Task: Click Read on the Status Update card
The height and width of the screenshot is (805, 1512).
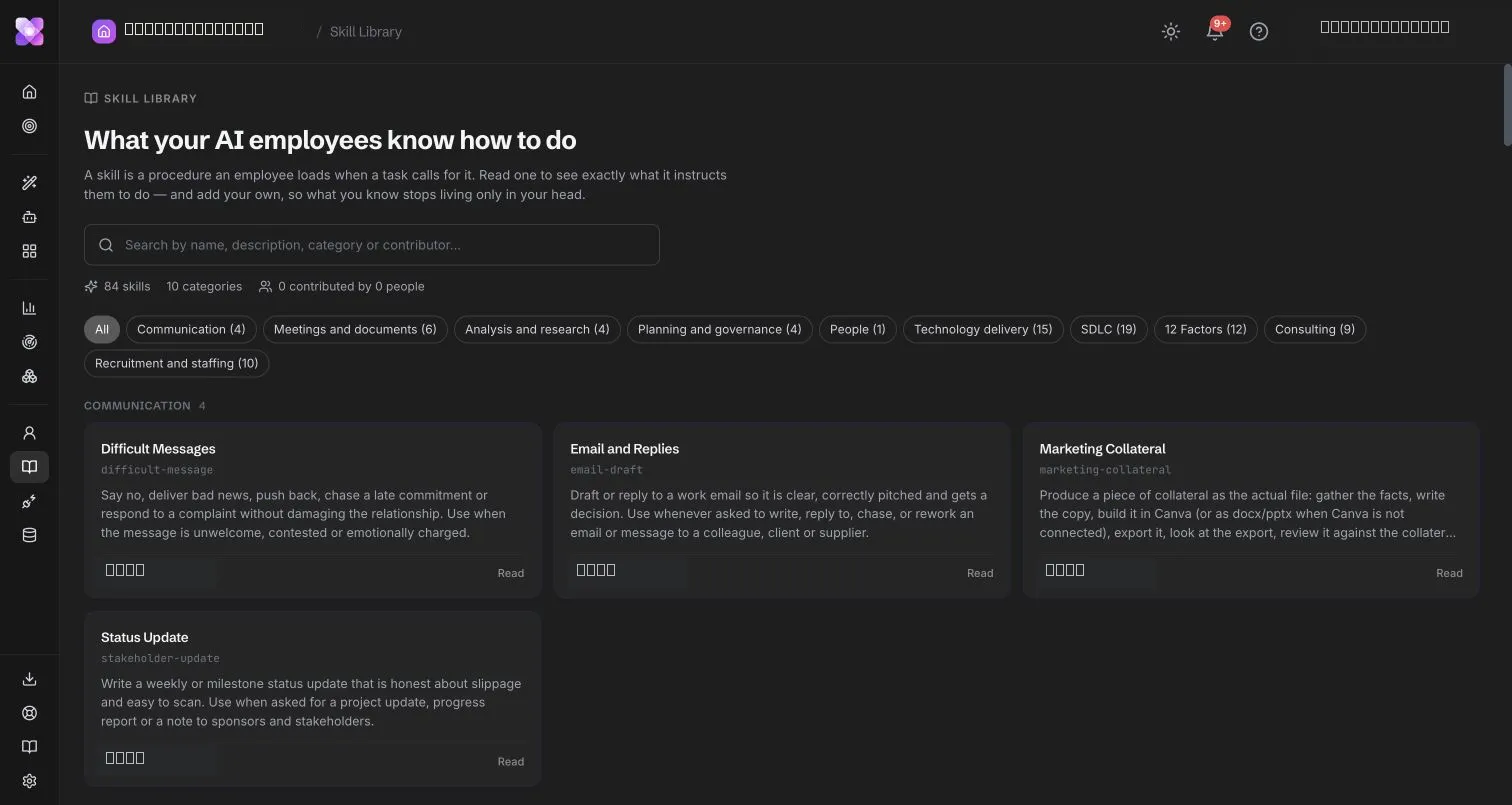Action: (511, 761)
